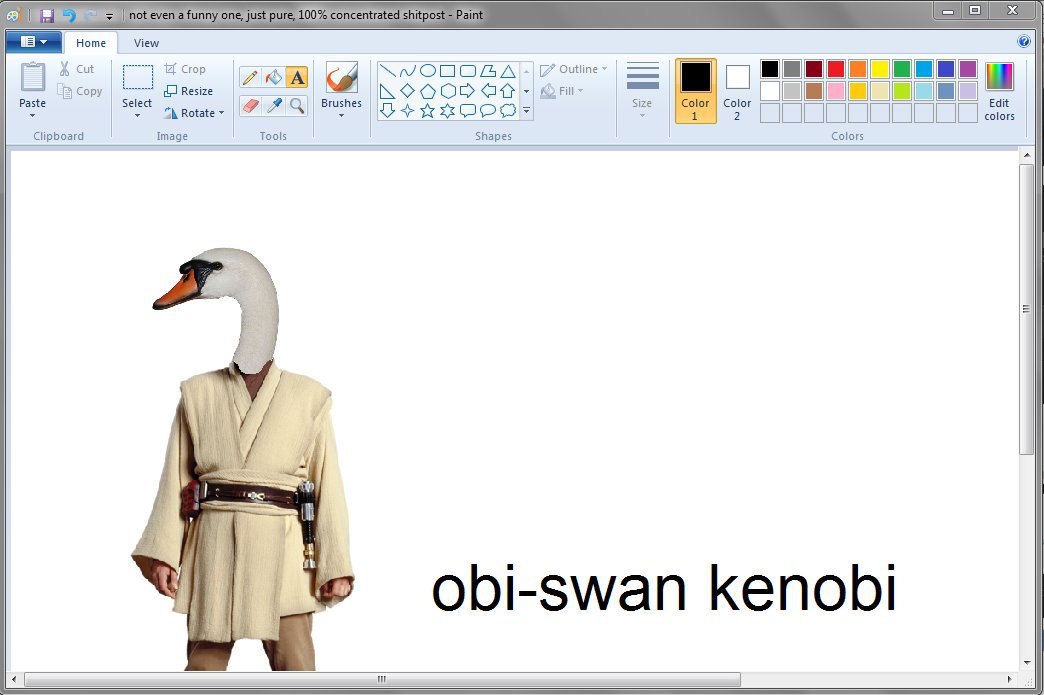Expand the Shapes gallery more arrow

tap(527, 111)
